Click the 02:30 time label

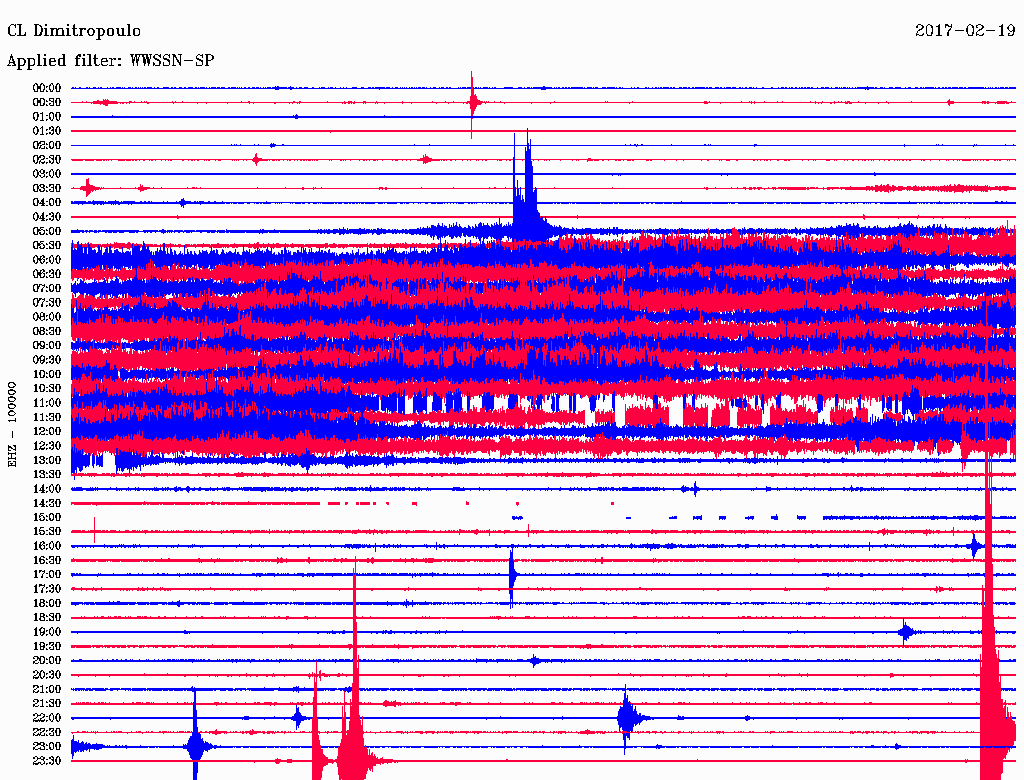coord(47,160)
